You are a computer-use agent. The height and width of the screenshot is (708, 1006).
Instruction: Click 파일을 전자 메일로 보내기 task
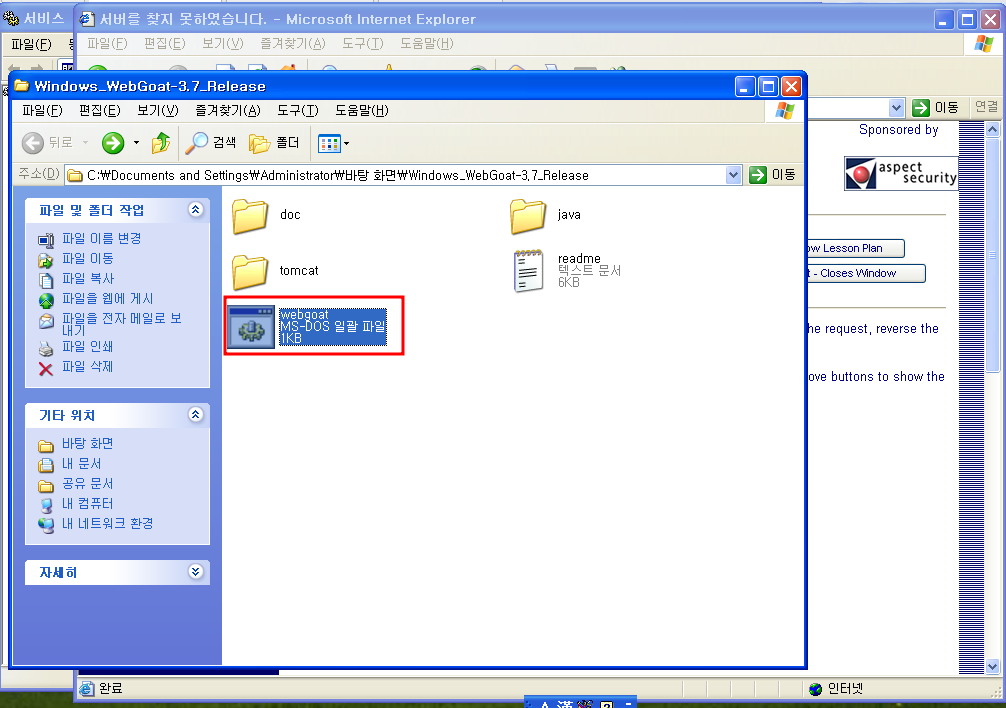[121, 323]
